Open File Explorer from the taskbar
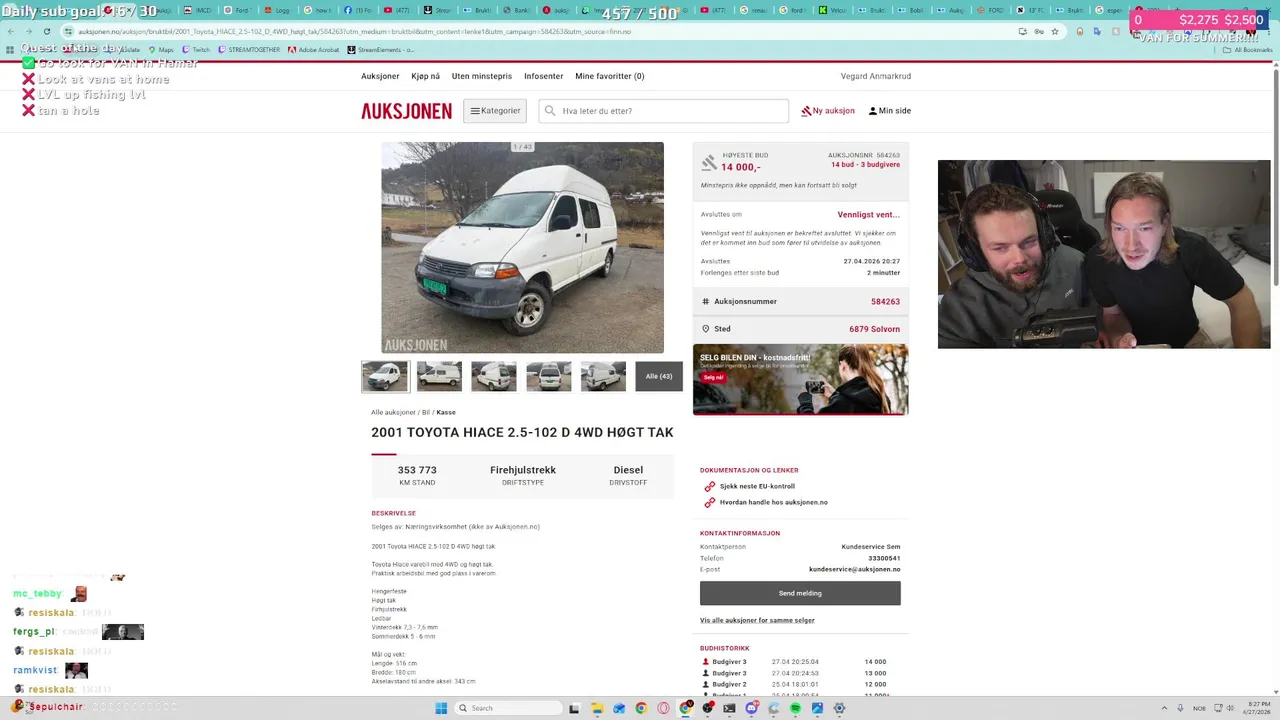The width and height of the screenshot is (1280, 720). 597,708
